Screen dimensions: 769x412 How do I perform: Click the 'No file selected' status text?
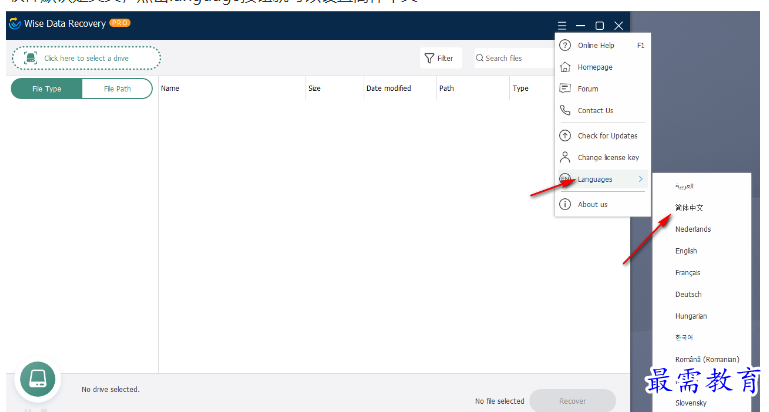499,401
